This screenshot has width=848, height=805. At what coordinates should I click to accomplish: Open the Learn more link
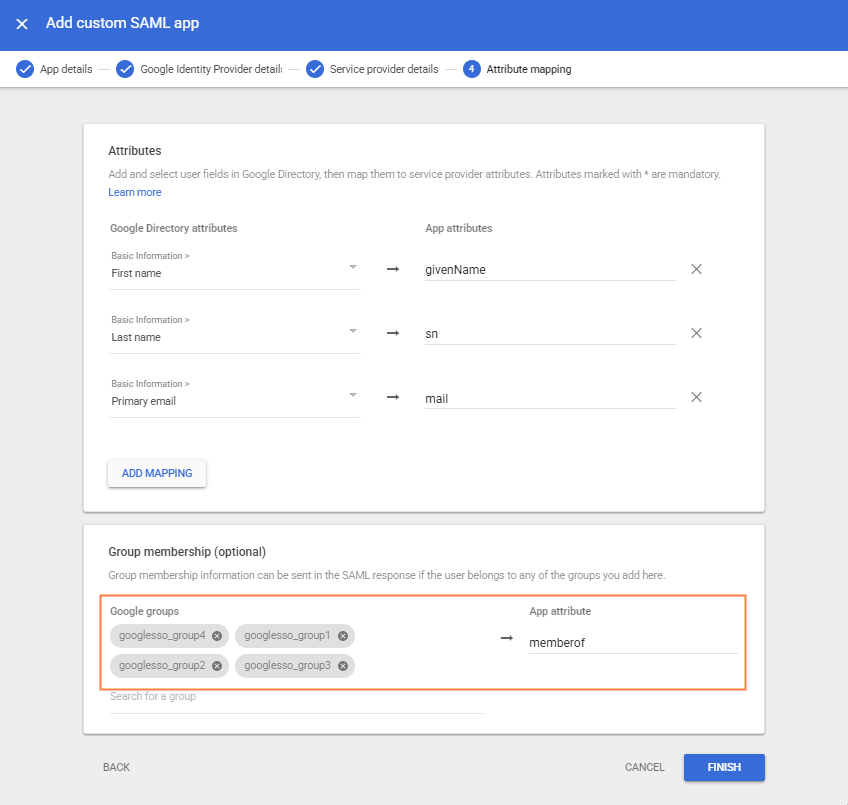coord(135,192)
